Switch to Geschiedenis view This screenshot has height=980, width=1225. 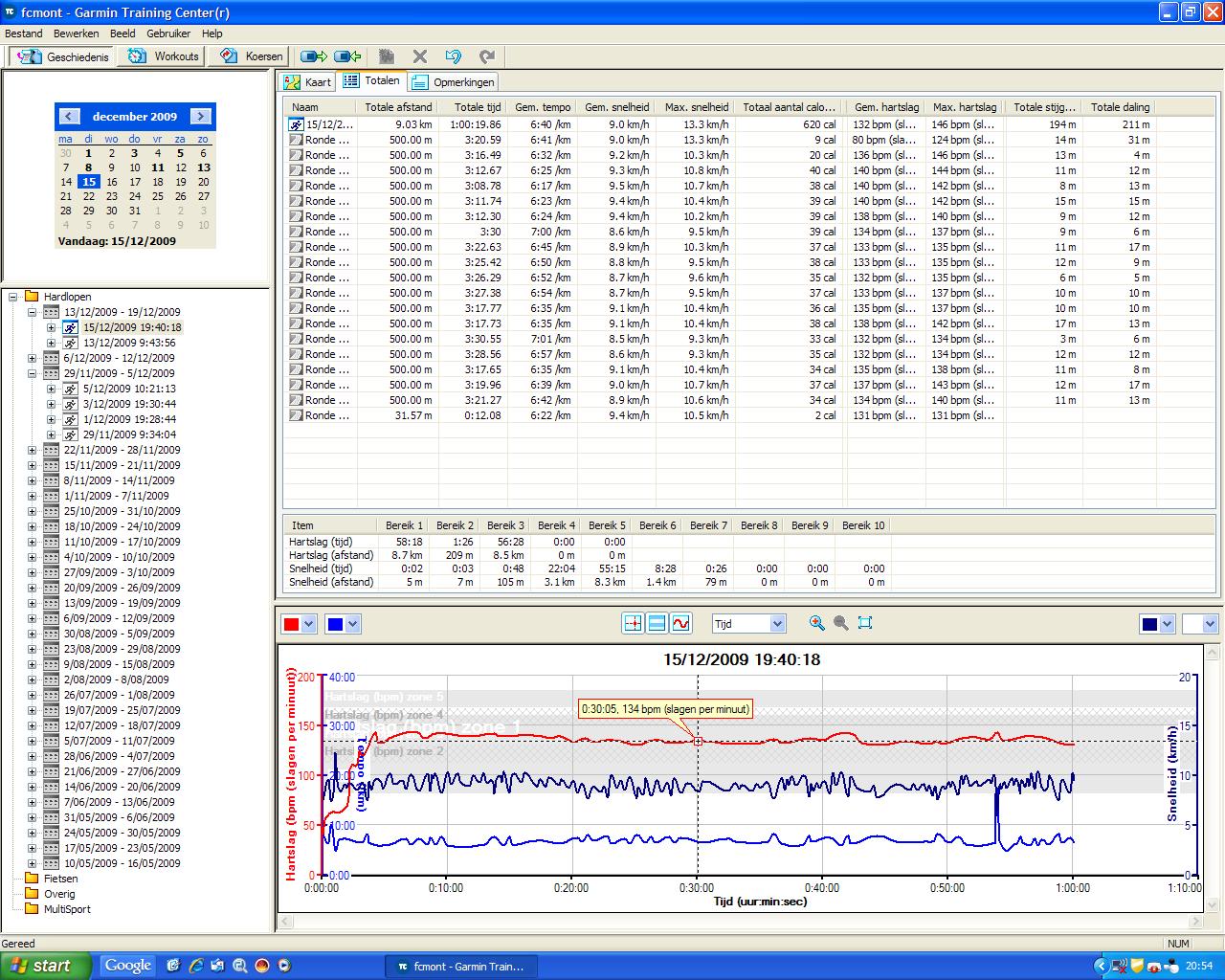click(61, 56)
